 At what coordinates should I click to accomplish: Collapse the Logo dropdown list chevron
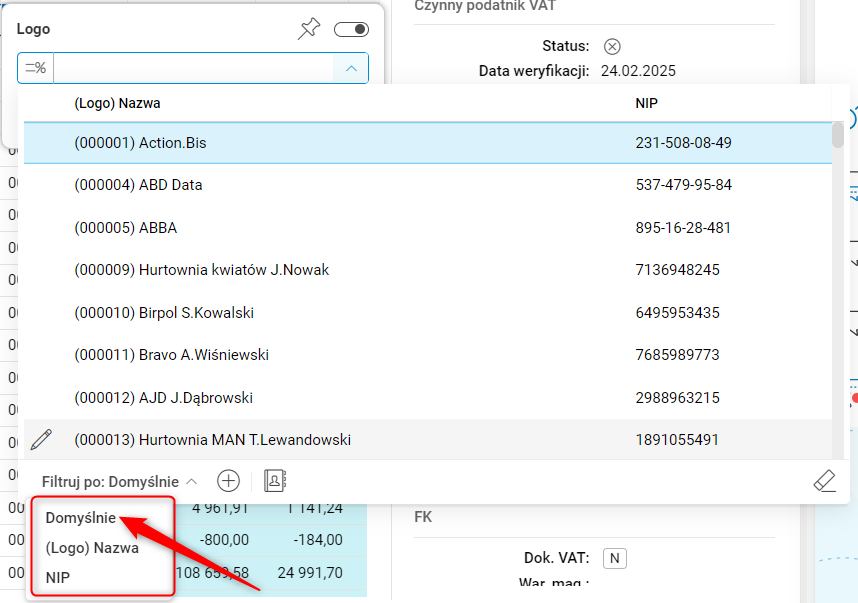click(x=351, y=68)
